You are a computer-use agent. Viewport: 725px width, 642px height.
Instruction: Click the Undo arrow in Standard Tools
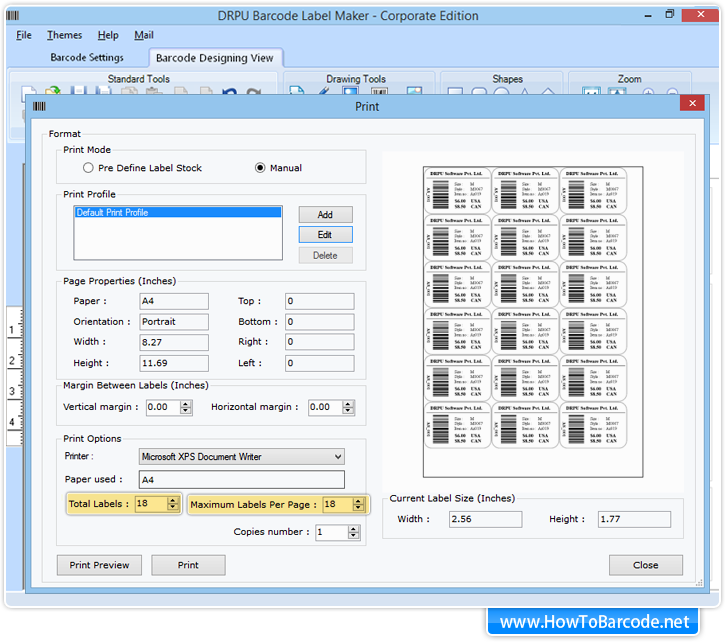229,91
